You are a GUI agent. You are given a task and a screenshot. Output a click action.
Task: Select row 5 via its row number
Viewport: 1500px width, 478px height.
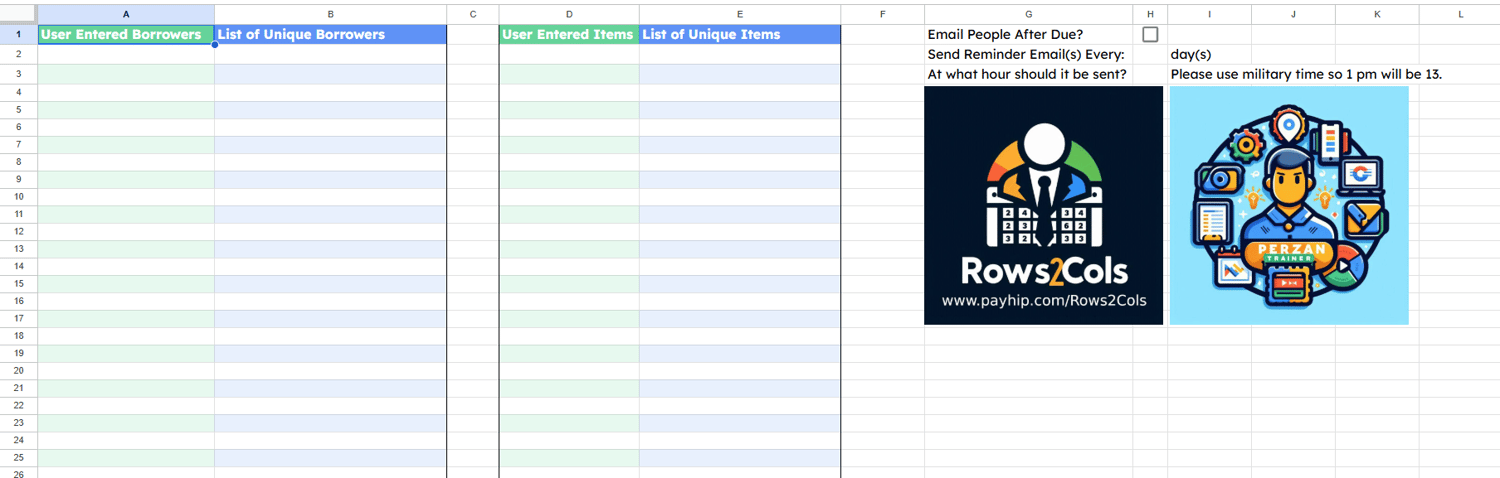point(19,109)
